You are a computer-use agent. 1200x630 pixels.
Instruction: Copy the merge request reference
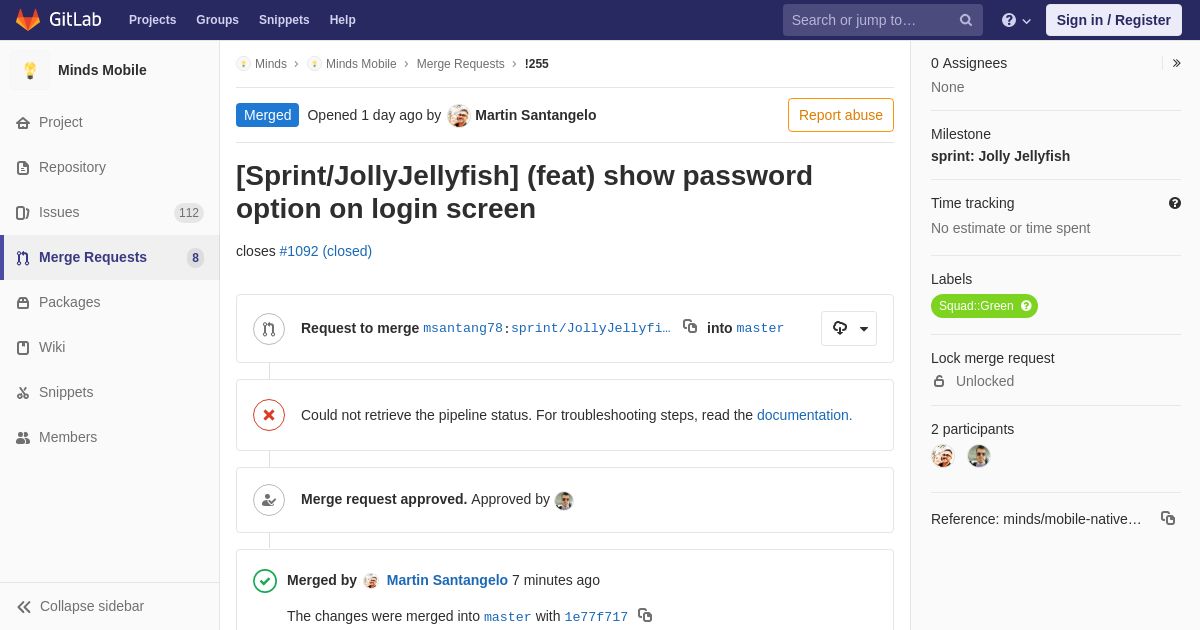pos(1168,518)
